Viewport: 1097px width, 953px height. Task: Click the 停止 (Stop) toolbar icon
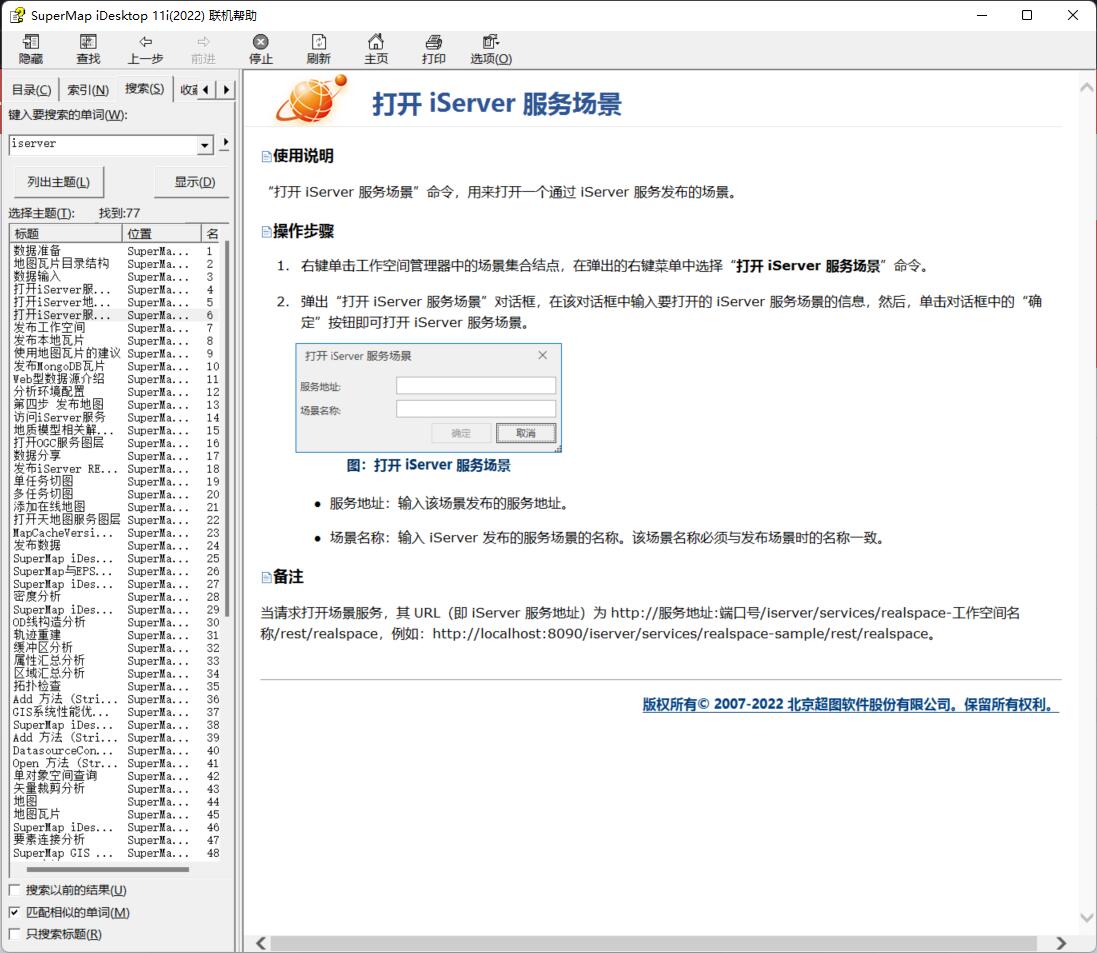coord(261,49)
